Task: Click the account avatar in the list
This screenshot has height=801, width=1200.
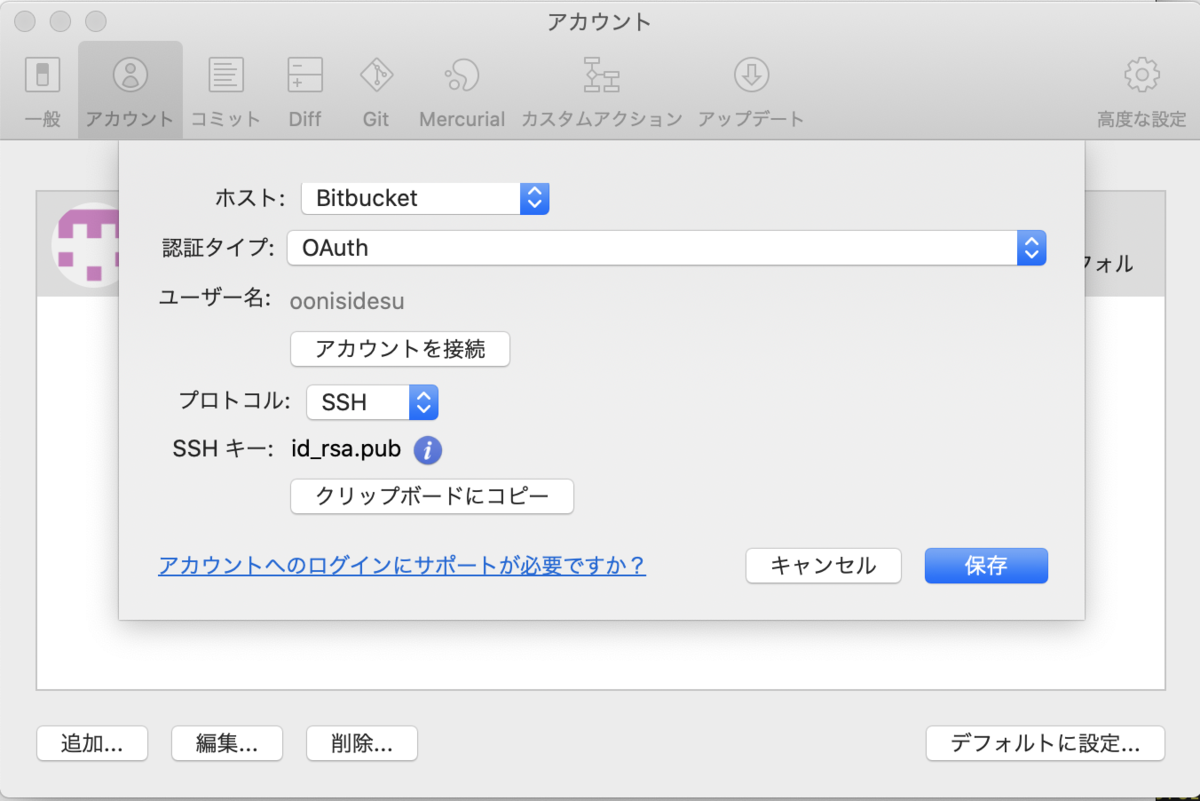Action: tap(85, 245)
